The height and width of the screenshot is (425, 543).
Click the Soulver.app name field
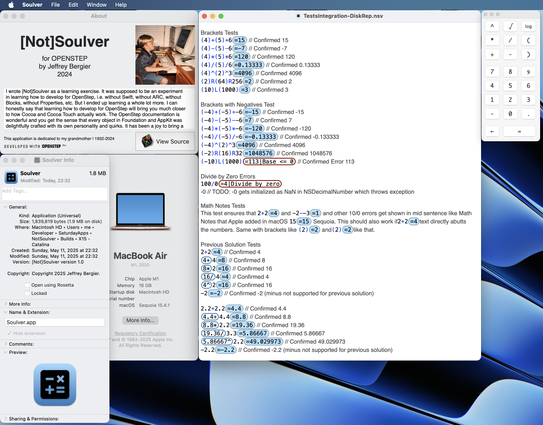(x=55, y=322)
